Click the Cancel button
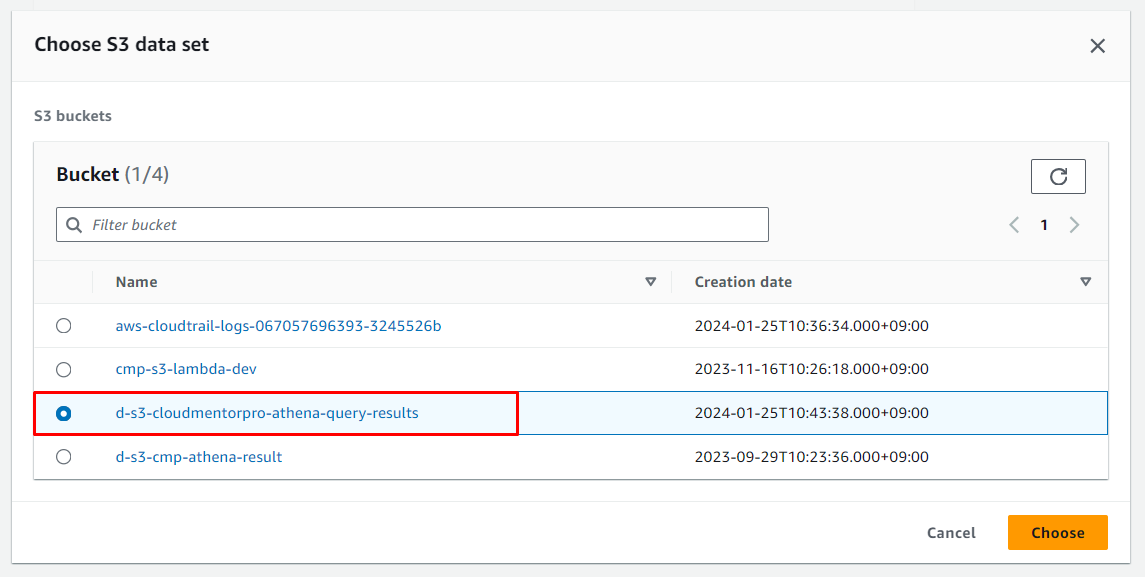1145x577 pixels. [x=951, y=533]
